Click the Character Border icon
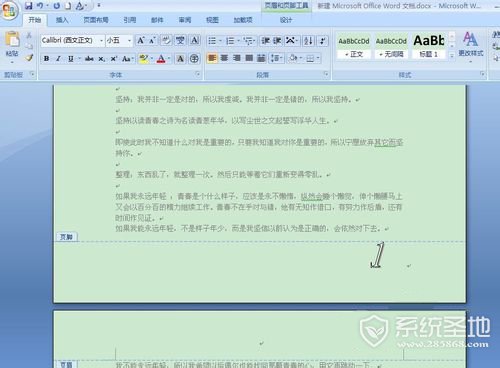The height and width of the screenshot is (368, 500). (x=195, y=41)
